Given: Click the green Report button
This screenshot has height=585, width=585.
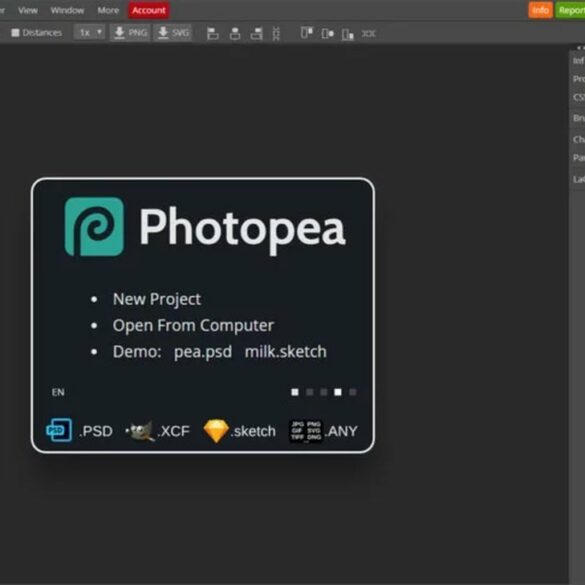Looking at the screenshot, I should coord(570,10).
